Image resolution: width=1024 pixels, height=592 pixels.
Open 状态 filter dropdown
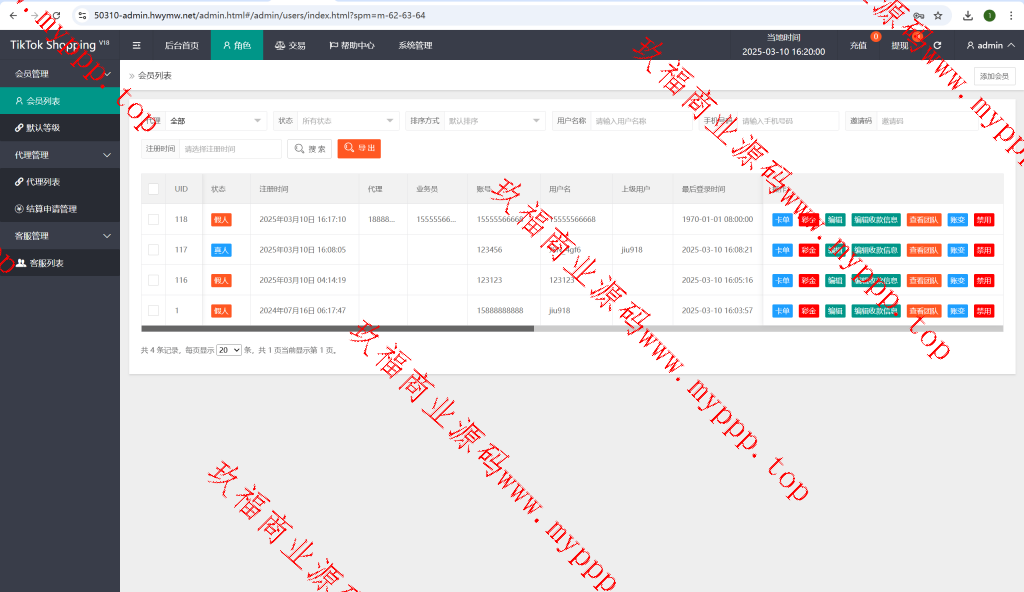click(347, 121)
